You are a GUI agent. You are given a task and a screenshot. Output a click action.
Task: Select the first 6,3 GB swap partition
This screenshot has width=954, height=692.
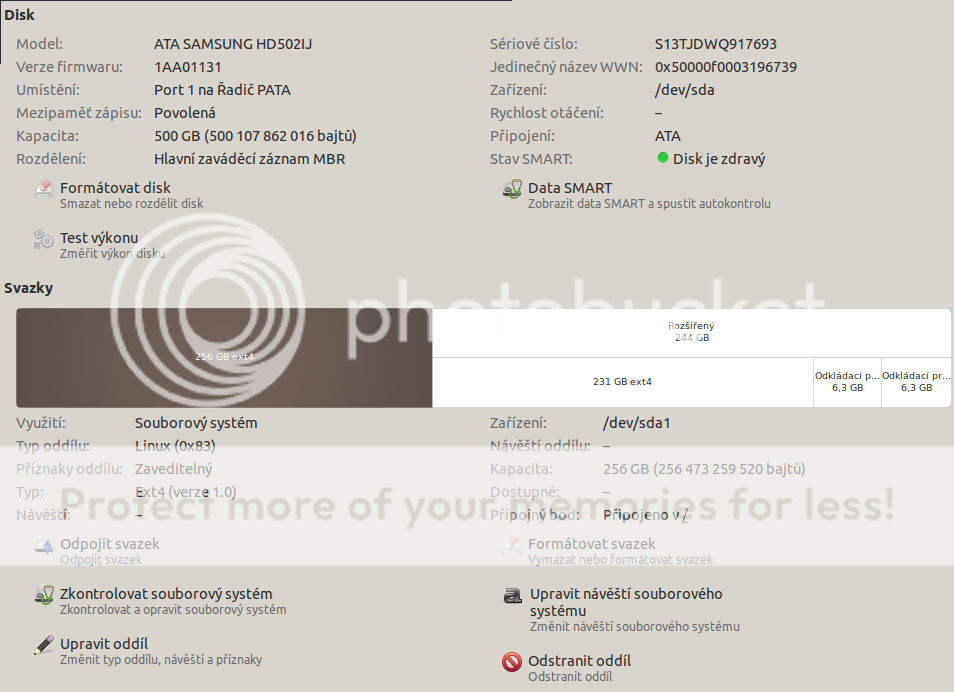click(847, 382)
